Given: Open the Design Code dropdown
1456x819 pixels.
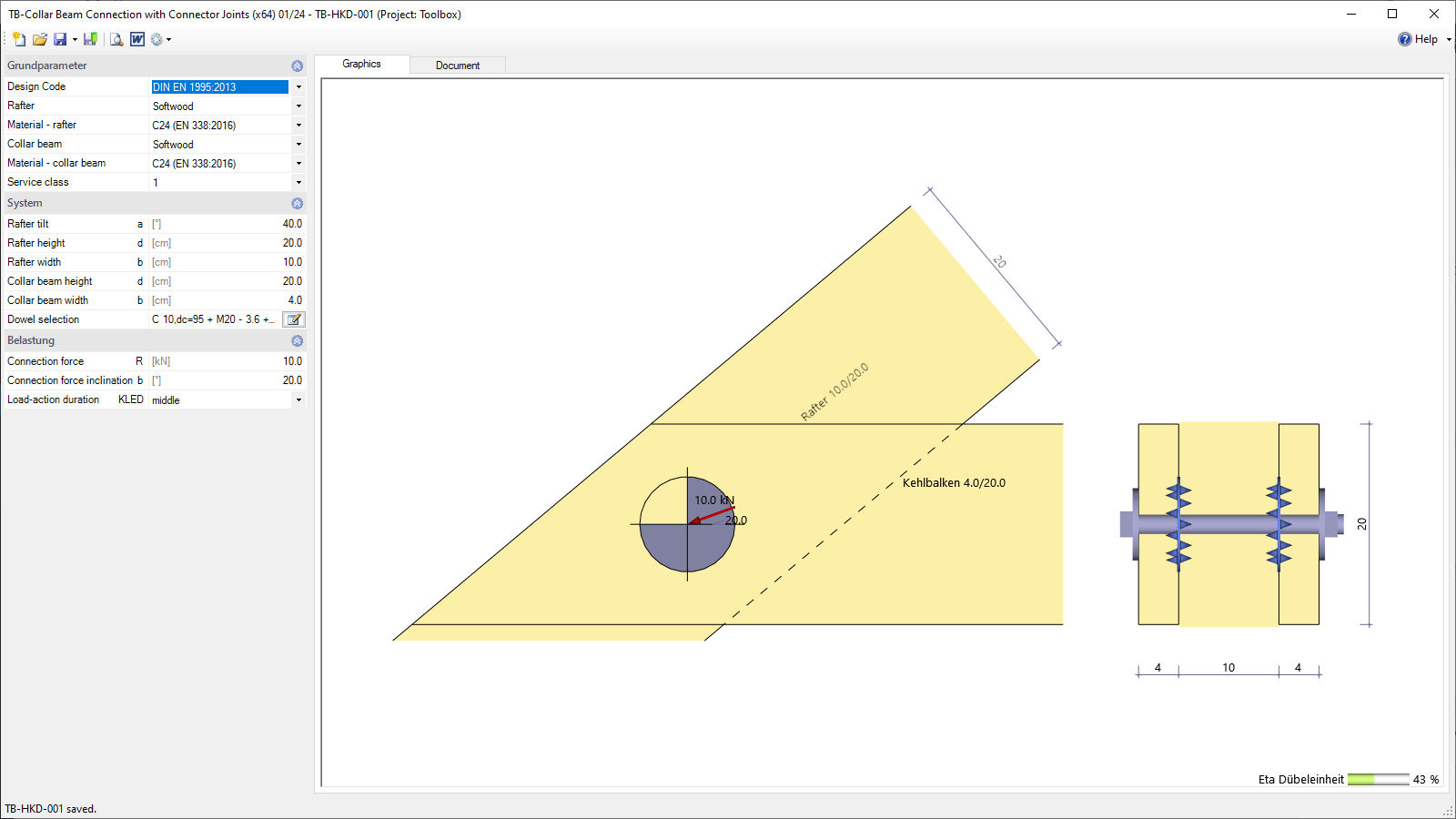Looking at the screenshot, I should (x=298, y=87).
